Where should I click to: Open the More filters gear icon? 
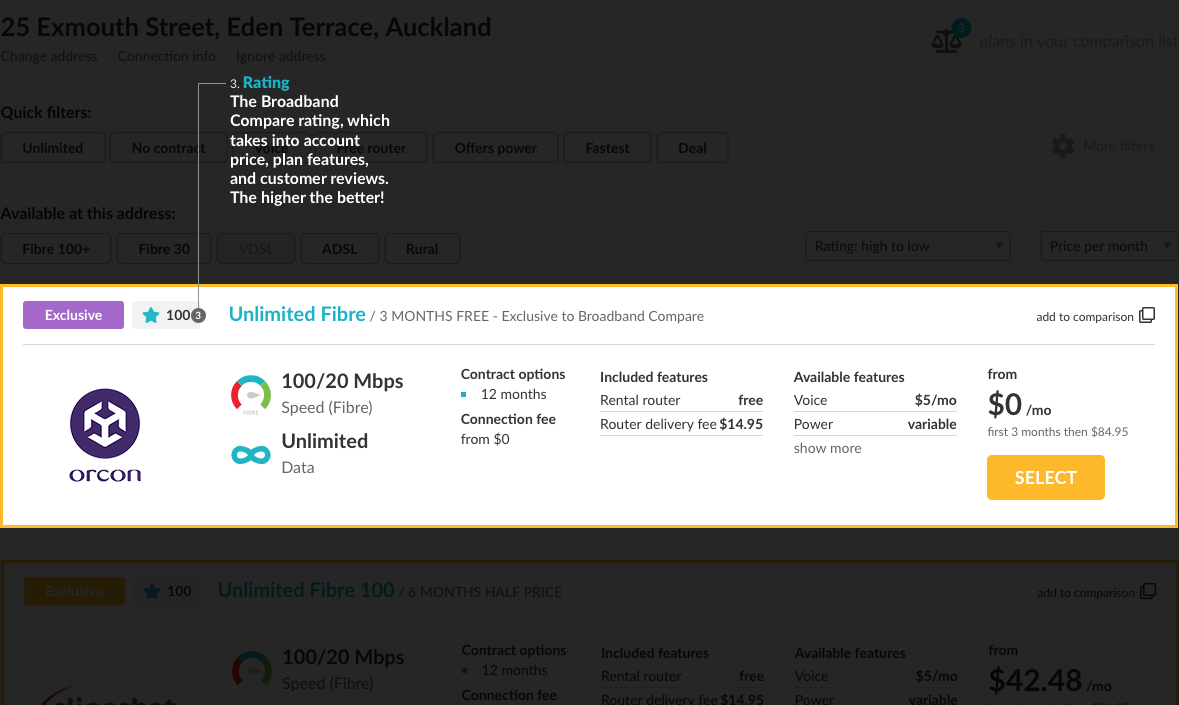pyautogui.click(x=1062, y=146)
